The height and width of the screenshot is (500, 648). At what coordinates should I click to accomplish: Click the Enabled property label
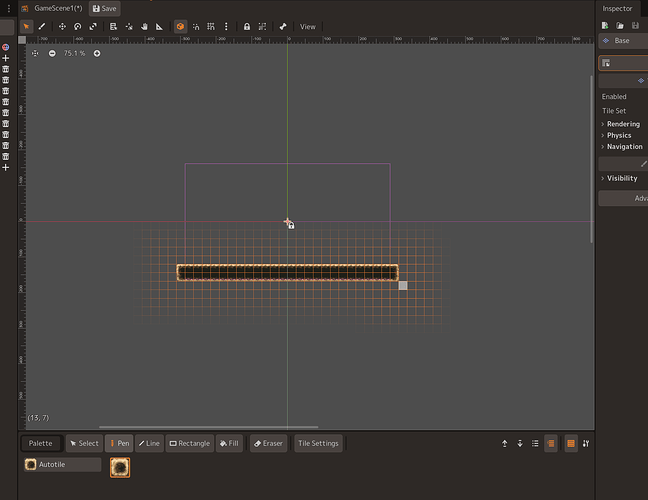pos(614,96)
